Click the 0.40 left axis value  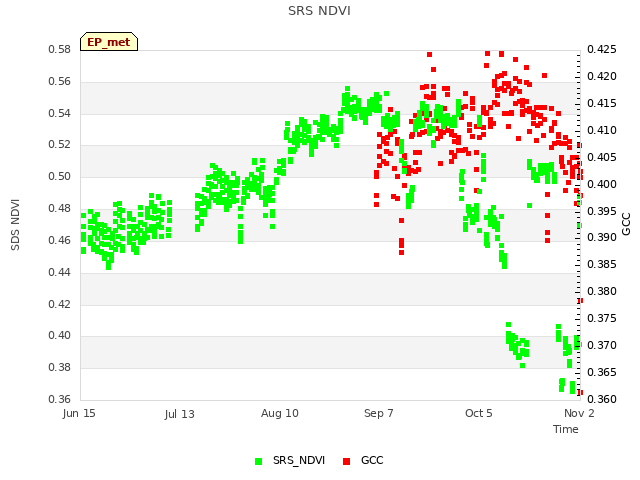(60, 336)
